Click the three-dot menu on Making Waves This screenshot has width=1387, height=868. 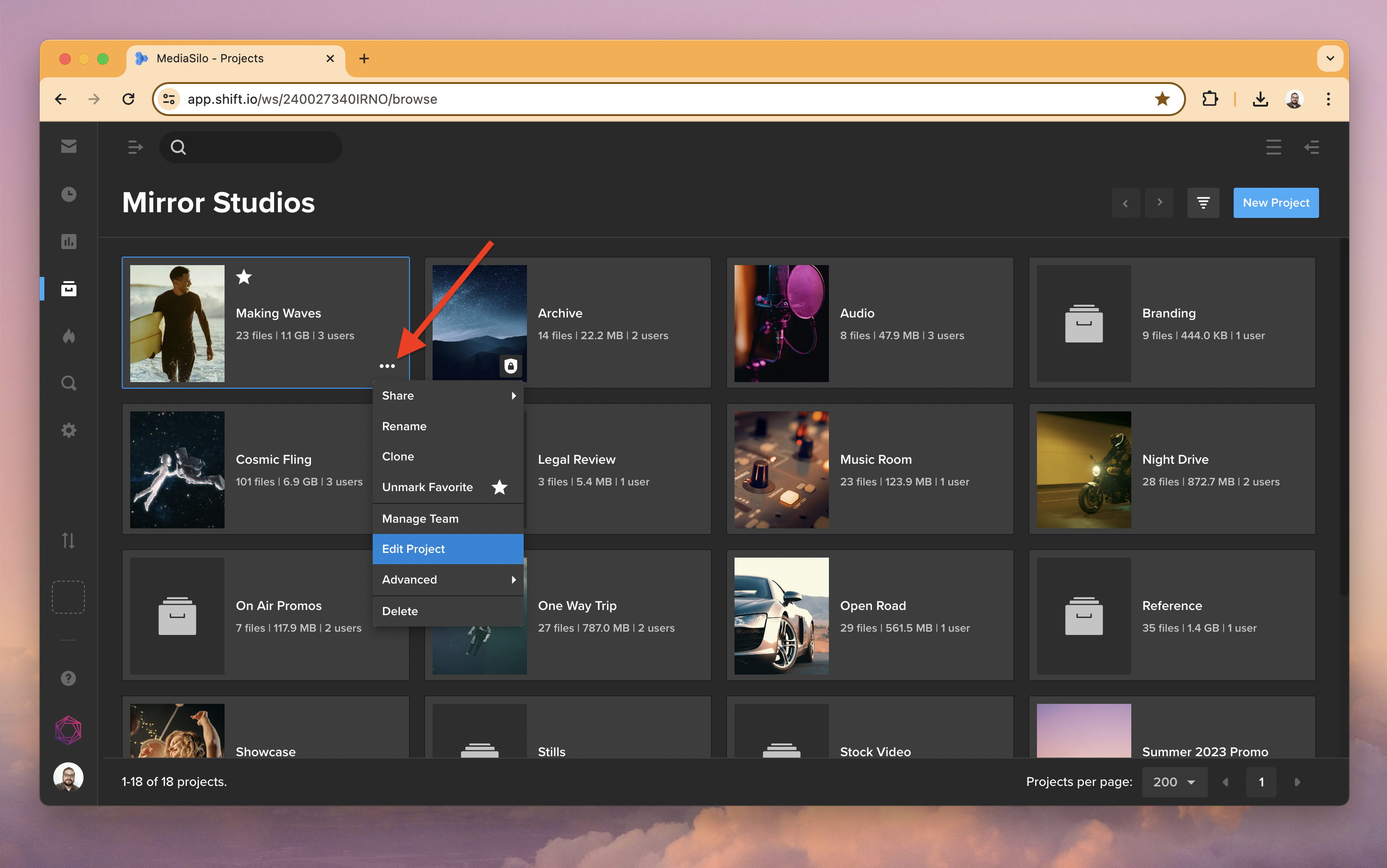[387, 366]
